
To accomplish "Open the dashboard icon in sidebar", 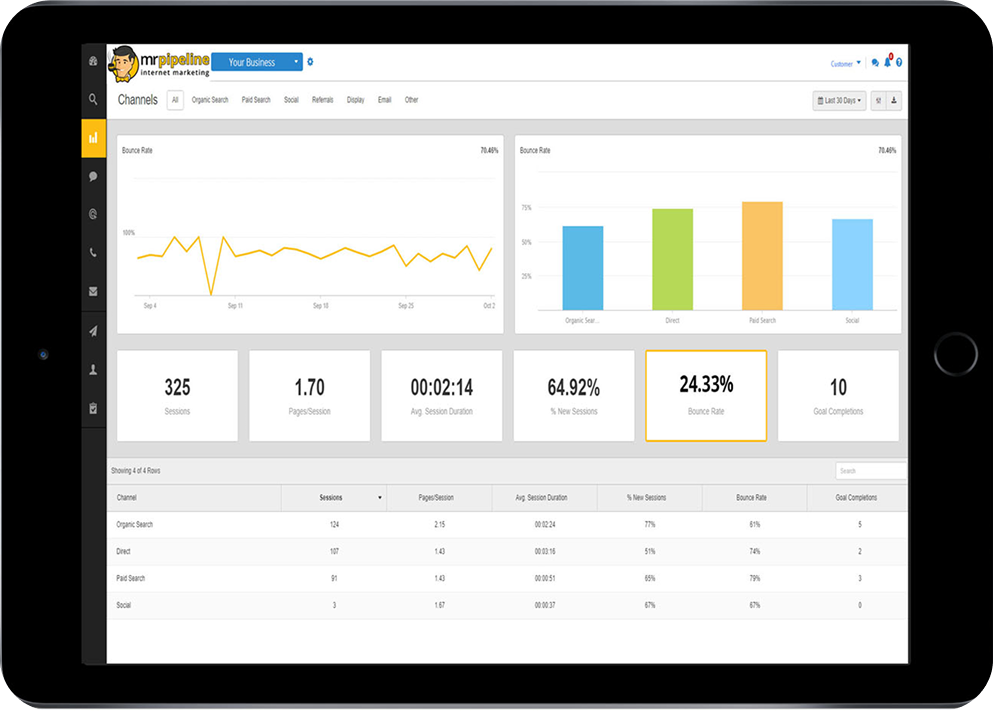I will 93,61.
